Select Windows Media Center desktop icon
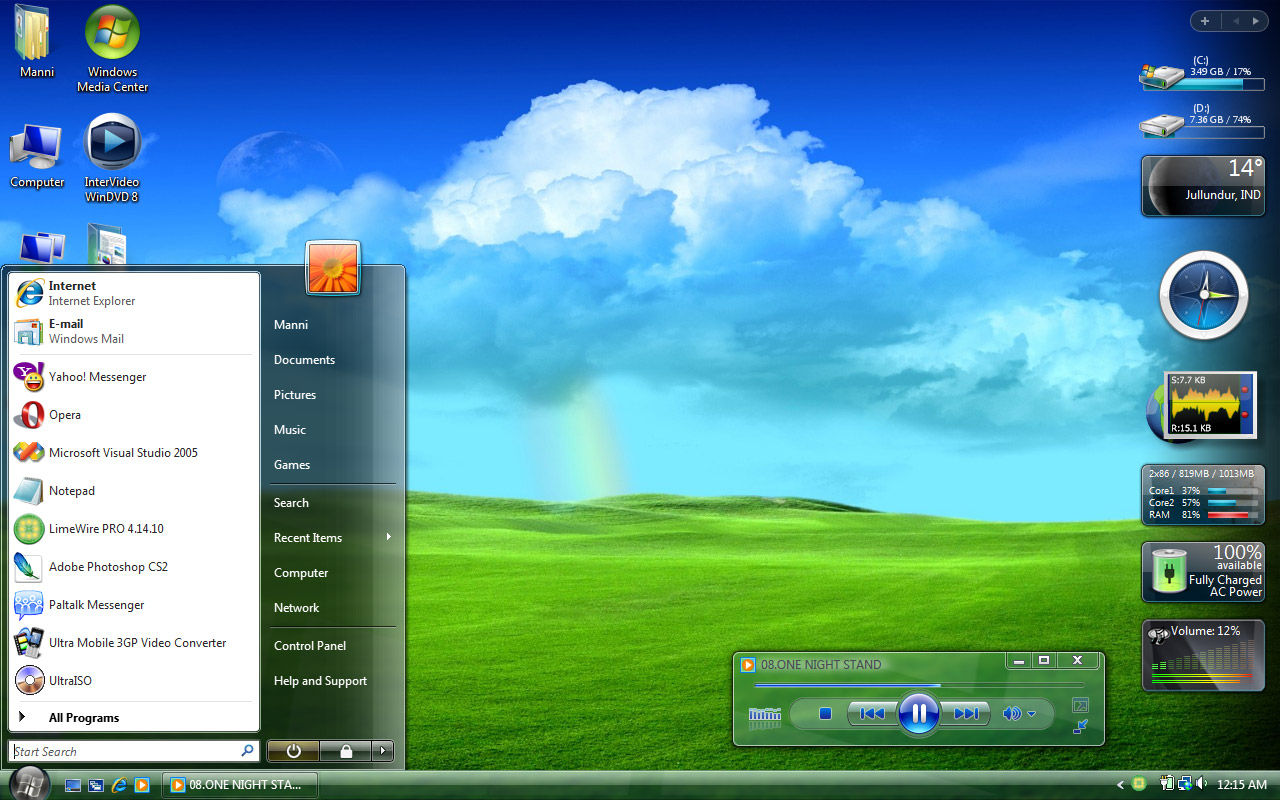1280x800 pixels. [112, 49]
